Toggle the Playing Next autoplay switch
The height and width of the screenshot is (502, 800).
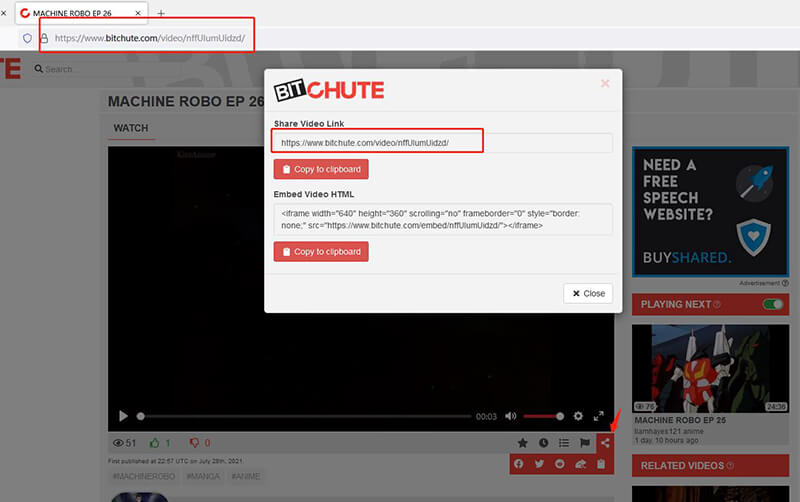[x=772, y=304]
